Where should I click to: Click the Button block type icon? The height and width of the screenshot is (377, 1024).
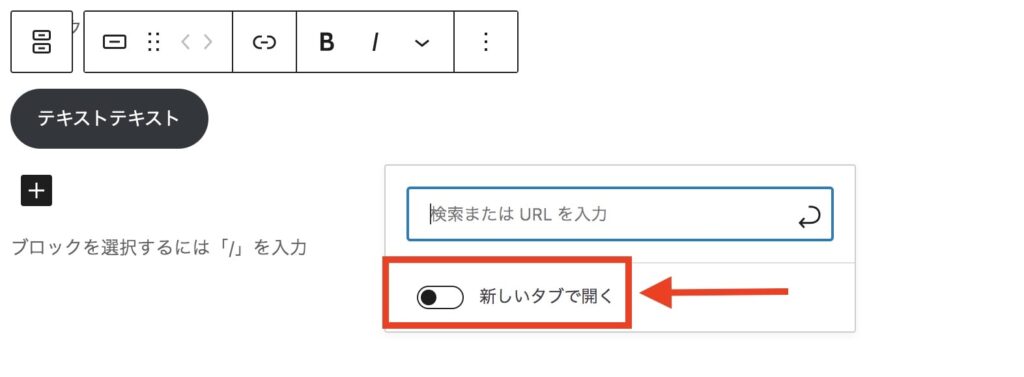point(115,42)
